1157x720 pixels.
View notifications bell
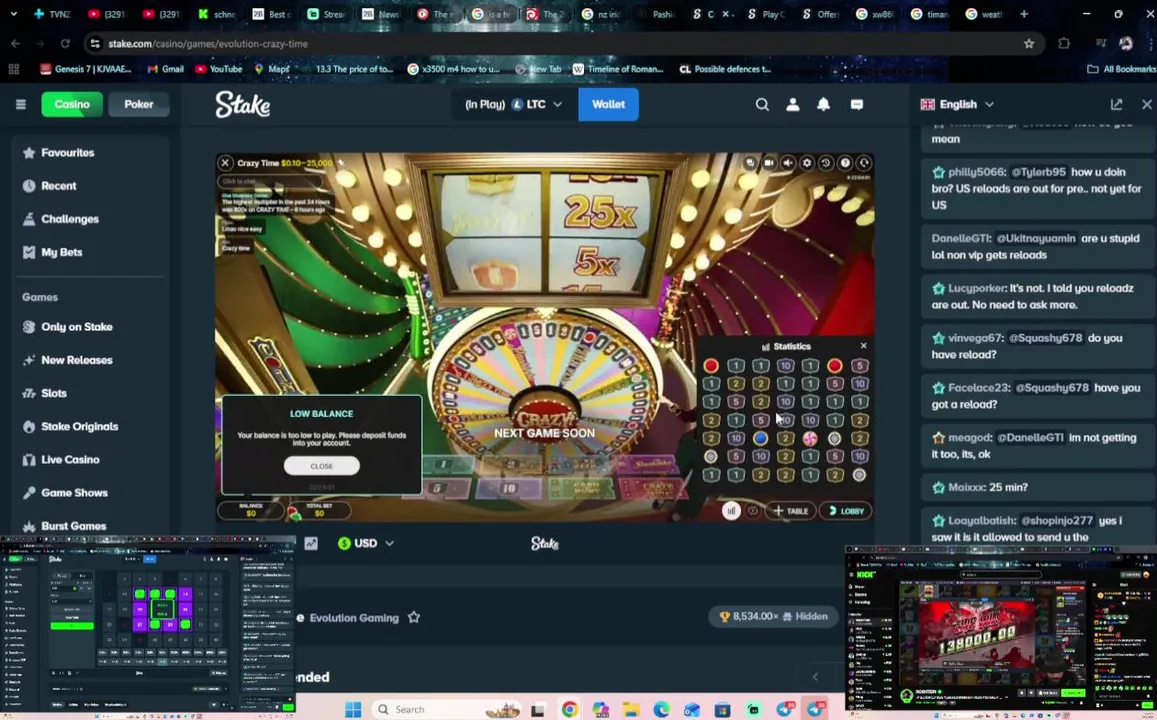point(823,105)
